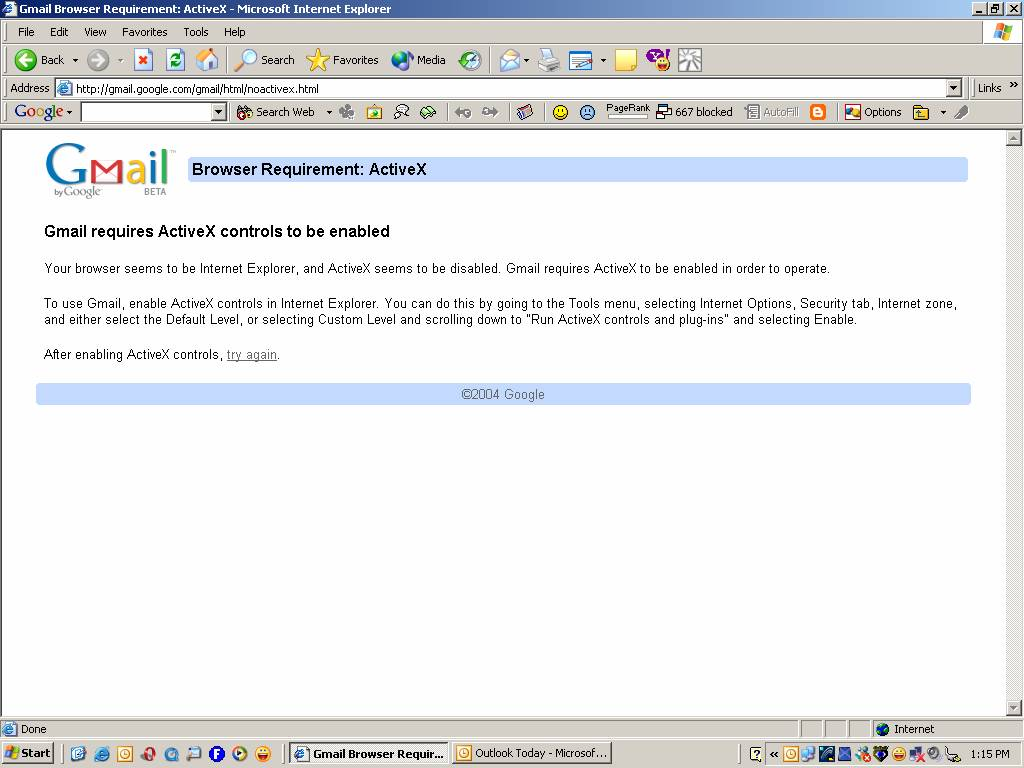Open the View menu
This screenshot has height=768, width=1024.
point(95,32)
